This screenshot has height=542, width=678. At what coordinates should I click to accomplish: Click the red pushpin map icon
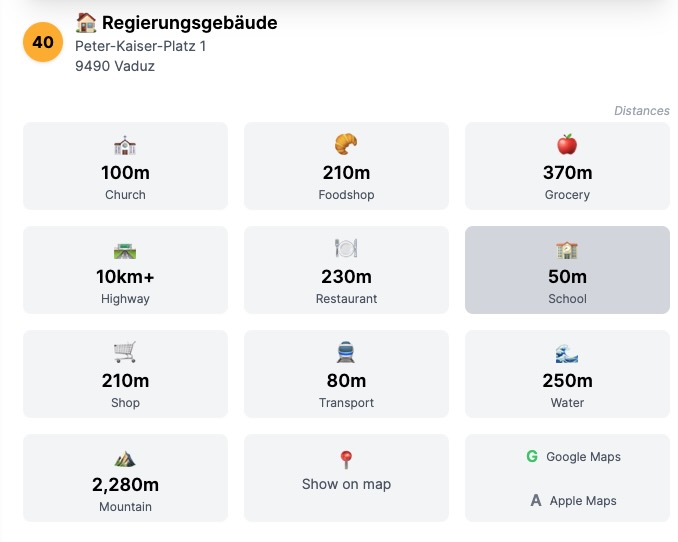346,460
